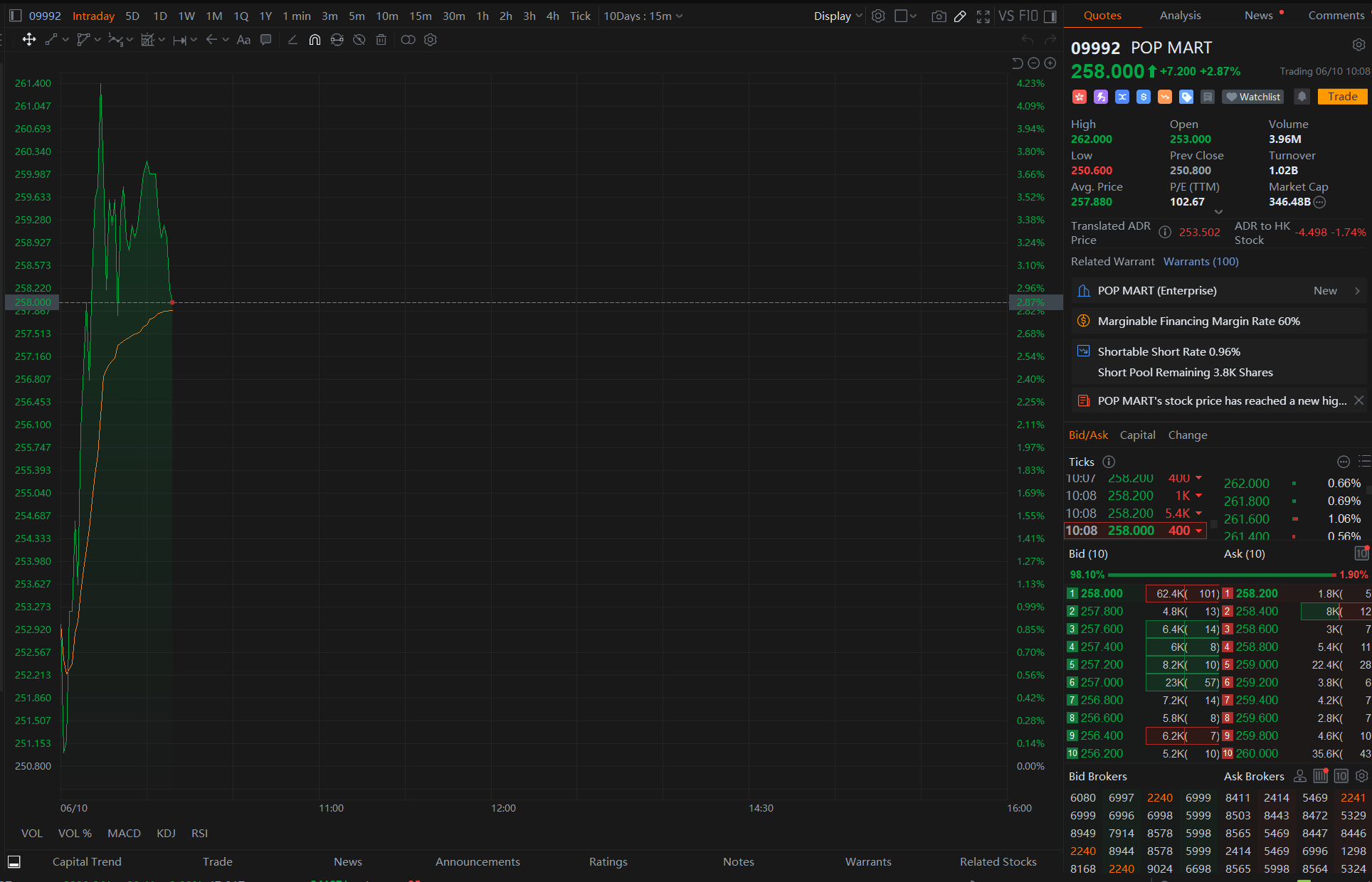Select the Aa text annotation tool
Image resolution: width=1372 pixels, height=882 pixels.
click(x=243, y=40)
